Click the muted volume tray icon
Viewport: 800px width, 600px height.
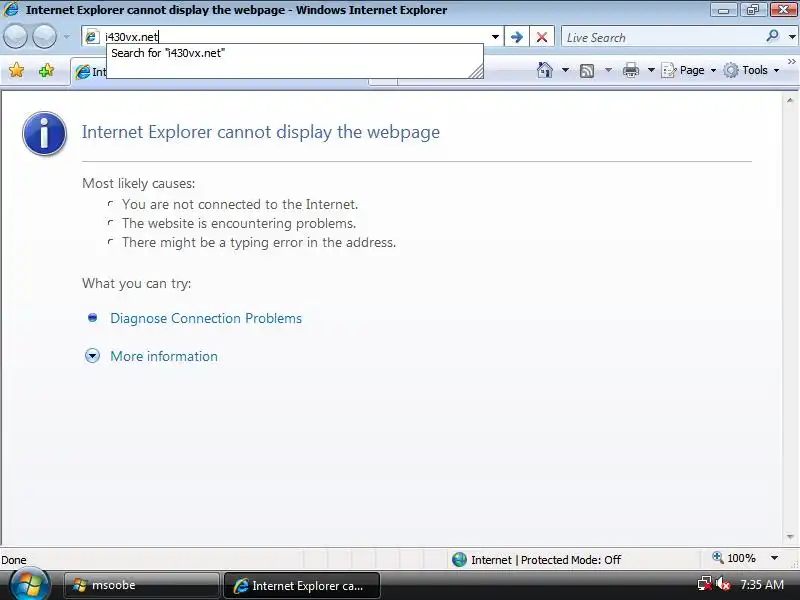[x=723, y=583]
